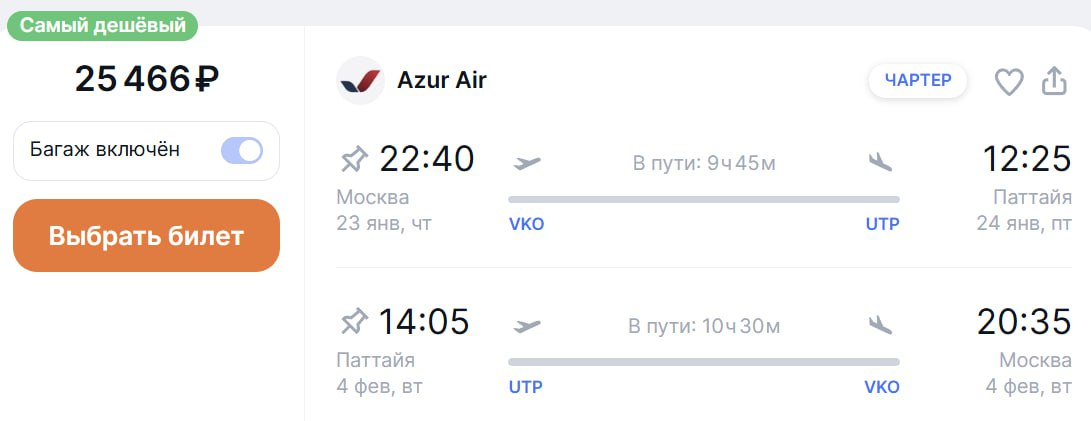The image size is (1091, 421).
Task: Click the share ticket icon
Action: tap(1054, 81)
